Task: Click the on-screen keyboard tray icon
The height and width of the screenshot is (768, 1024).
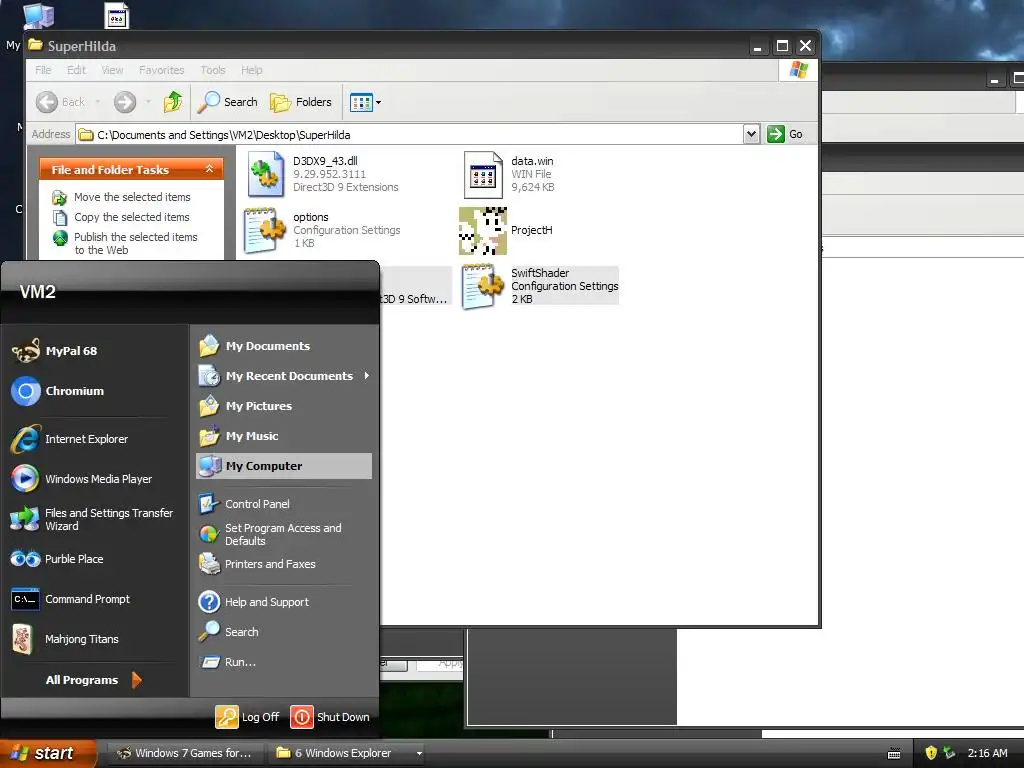Action: click(x=894, y=754)
